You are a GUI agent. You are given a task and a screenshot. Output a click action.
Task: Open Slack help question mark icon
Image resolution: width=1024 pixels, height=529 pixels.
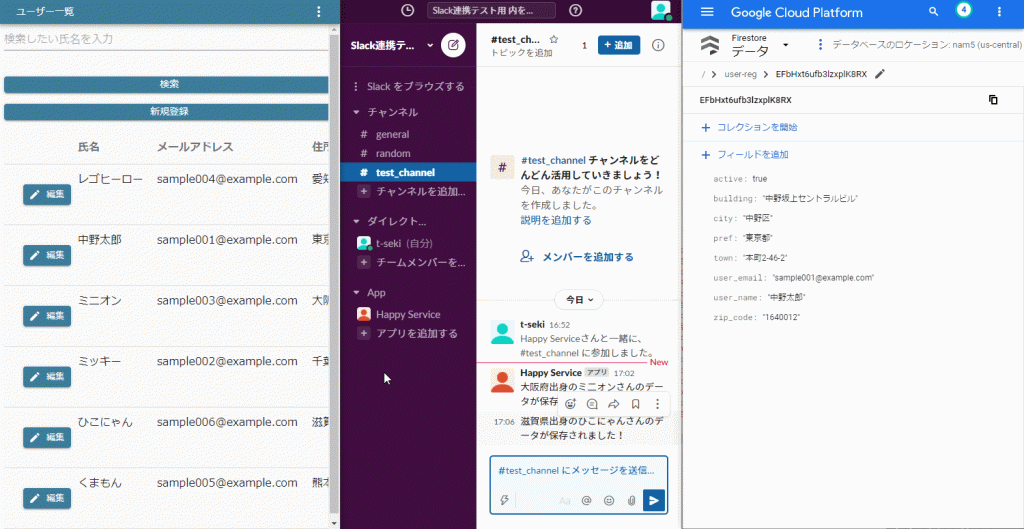click(575, 10)
